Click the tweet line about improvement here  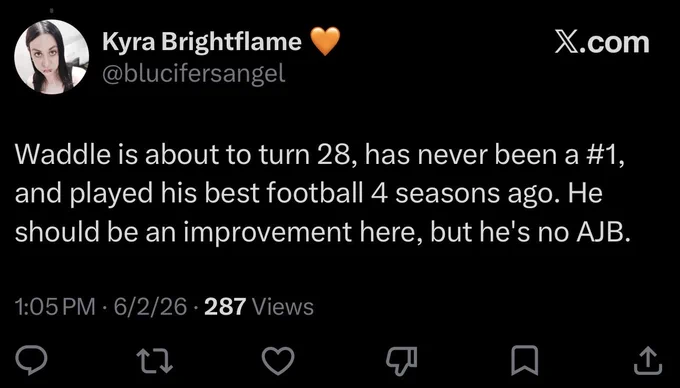322,232
